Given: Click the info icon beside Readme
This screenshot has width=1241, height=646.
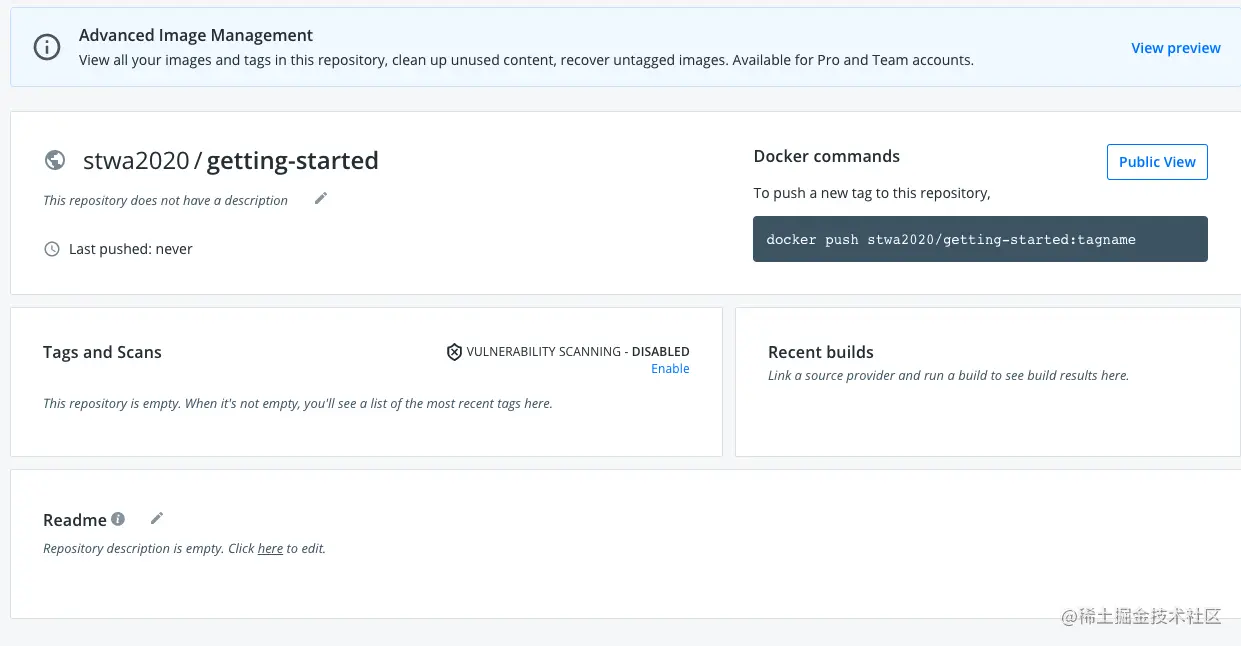Looking at the screenshot, I should tap(118, 519).
